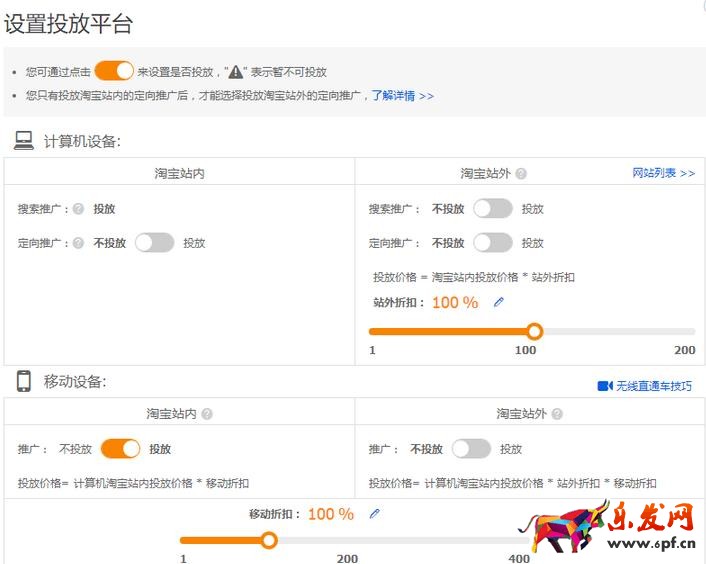706x564 pixels.
Task: Click the 移动折扣 slider handle
Action: click(x=269, y=540)
